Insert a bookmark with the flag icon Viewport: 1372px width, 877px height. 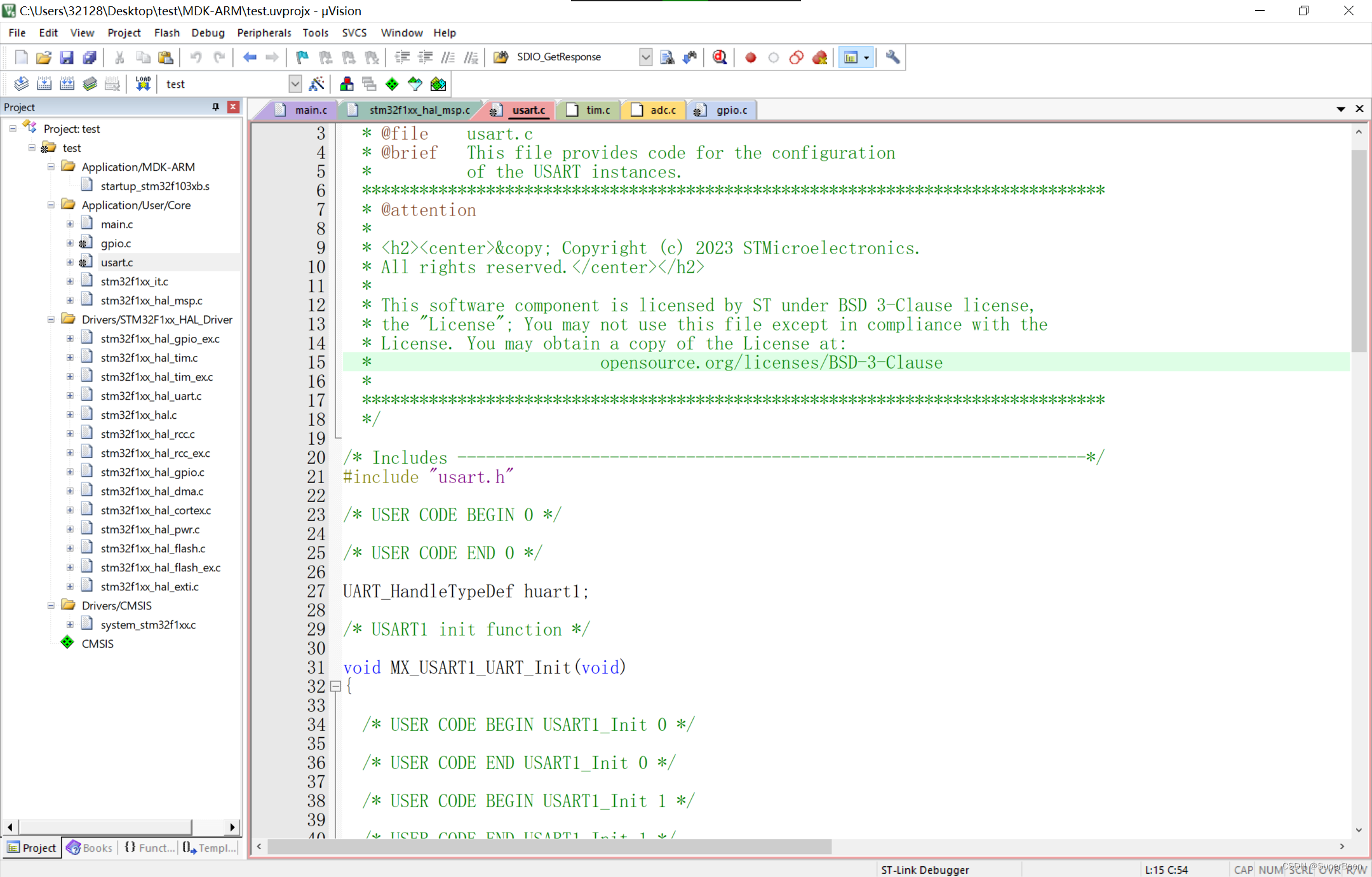302,57
